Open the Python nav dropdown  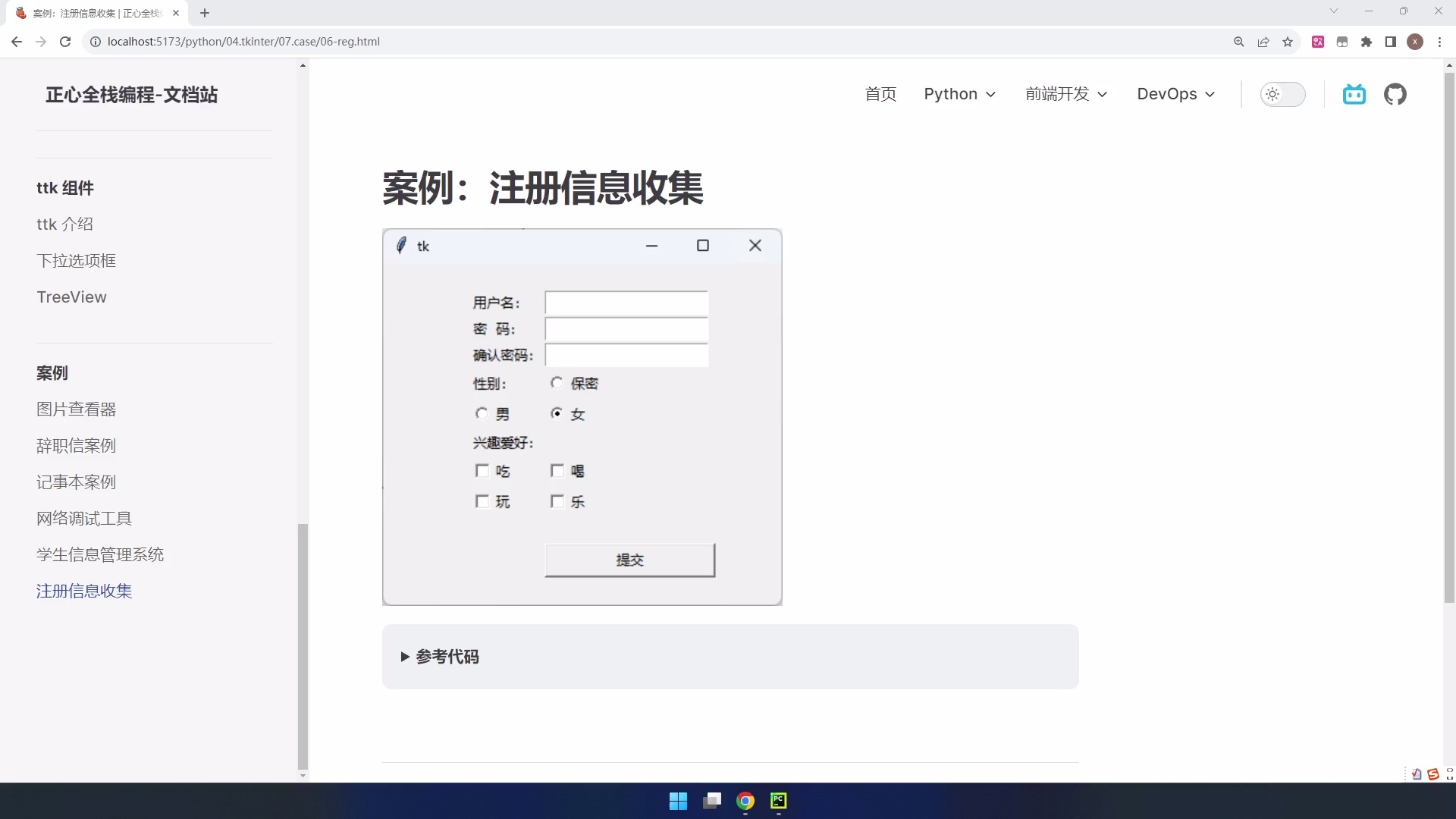[x=959, y=94]
